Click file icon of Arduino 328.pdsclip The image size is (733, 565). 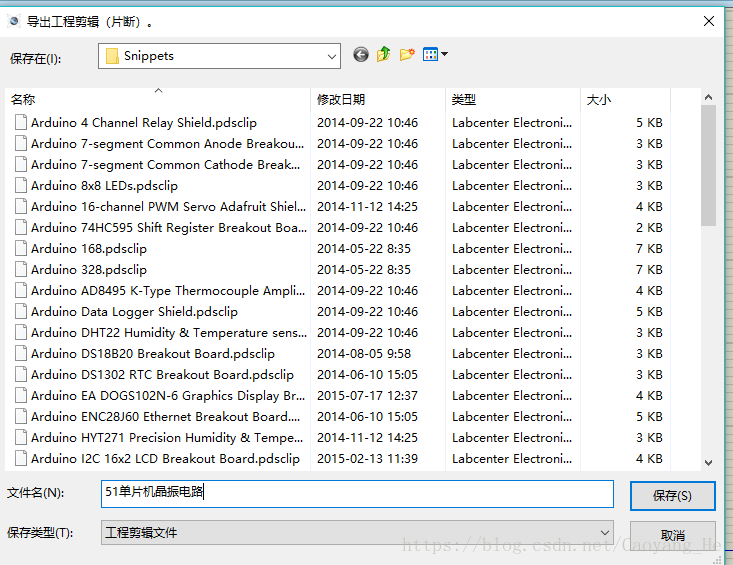(x=21, y=269)
